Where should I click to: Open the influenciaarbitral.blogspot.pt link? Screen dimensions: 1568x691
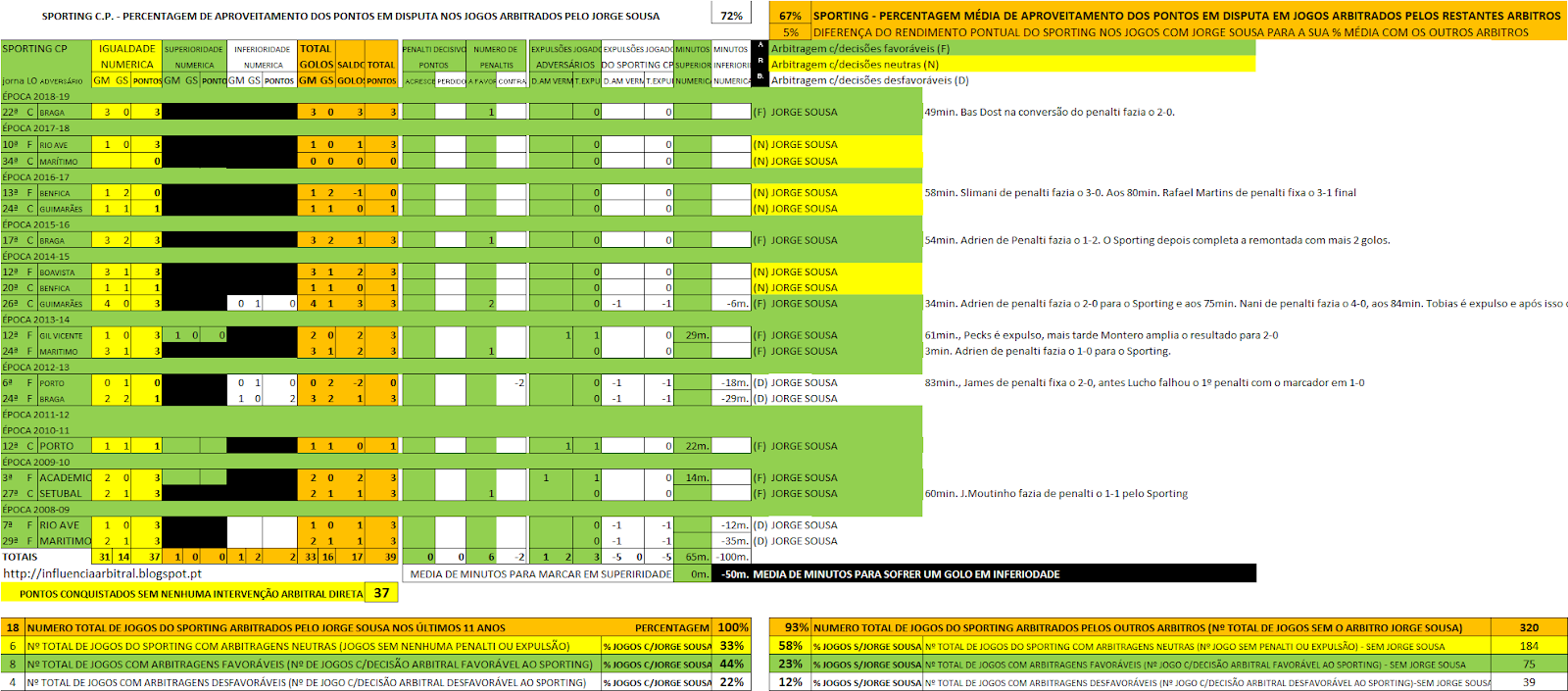pos(103,573)
